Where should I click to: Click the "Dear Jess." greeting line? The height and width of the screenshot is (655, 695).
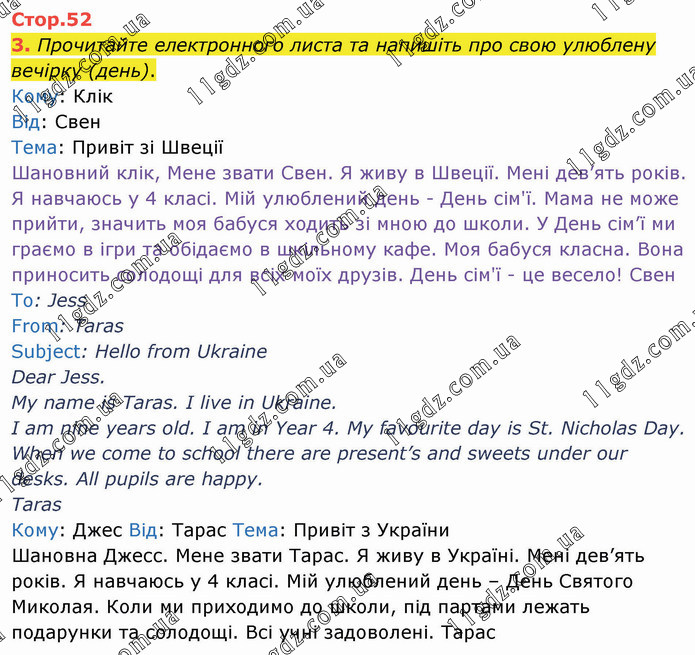57,377
